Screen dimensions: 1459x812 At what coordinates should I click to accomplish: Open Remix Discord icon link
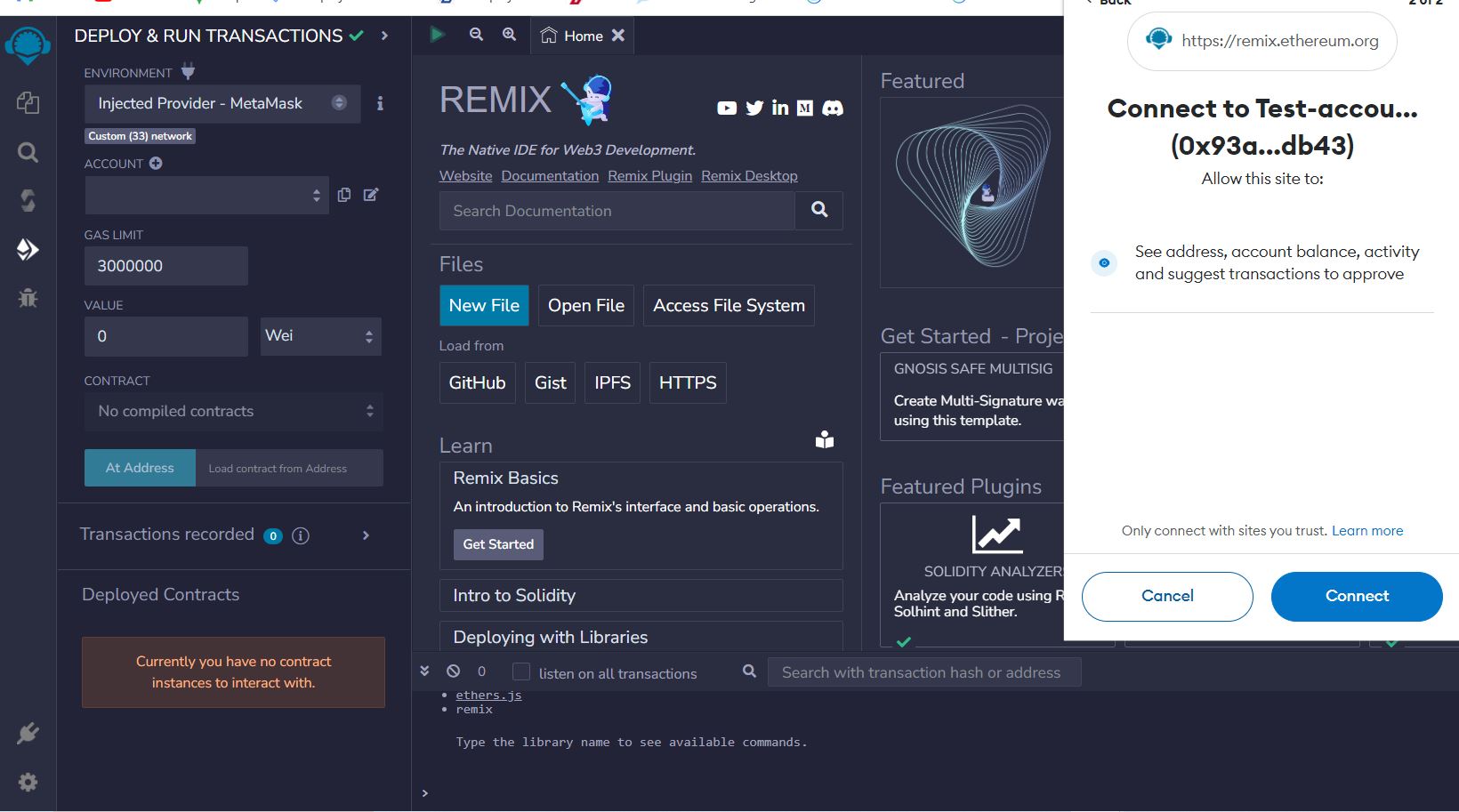tap(833, 109)
